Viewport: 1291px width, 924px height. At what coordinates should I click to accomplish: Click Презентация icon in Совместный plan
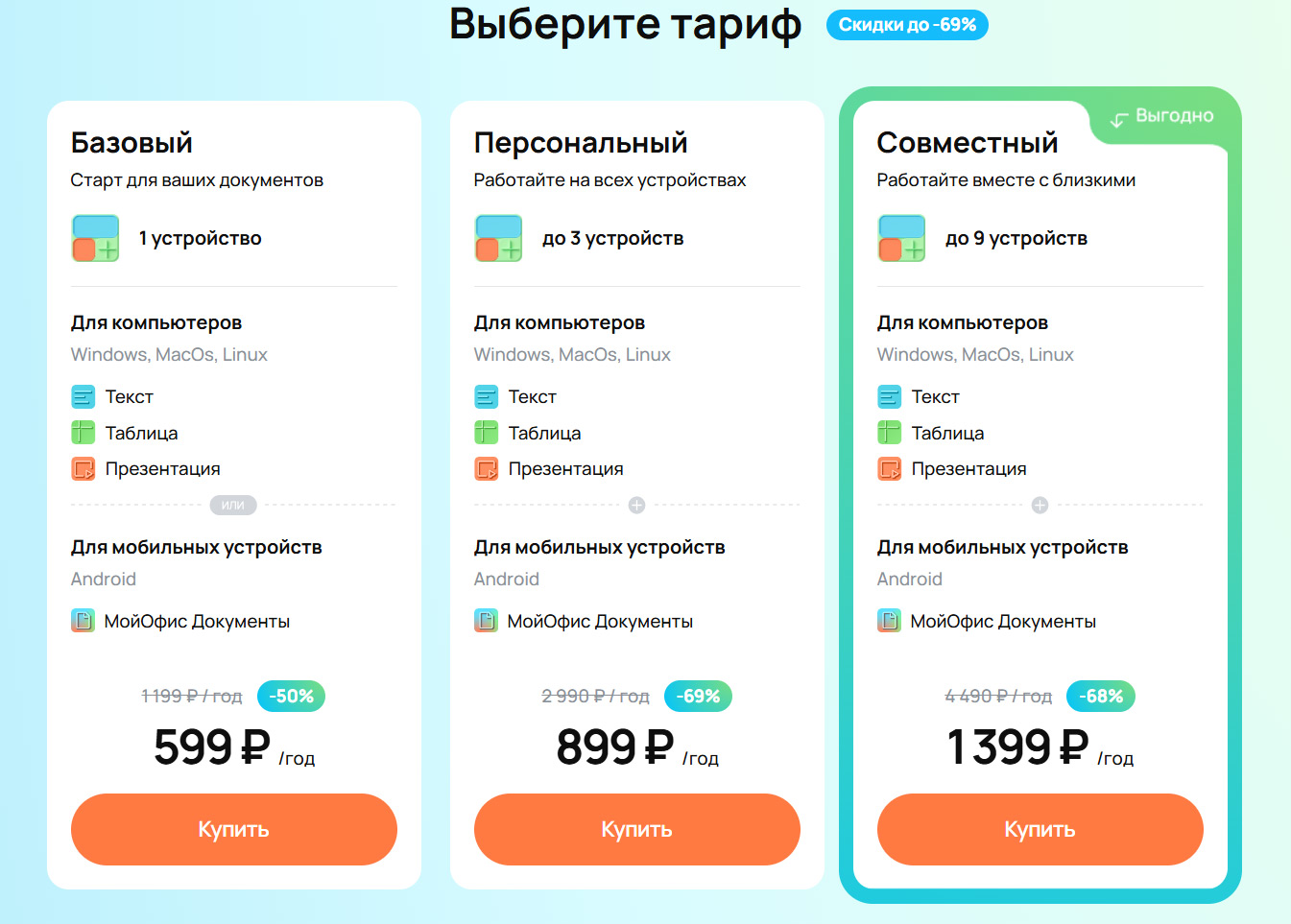890,469
